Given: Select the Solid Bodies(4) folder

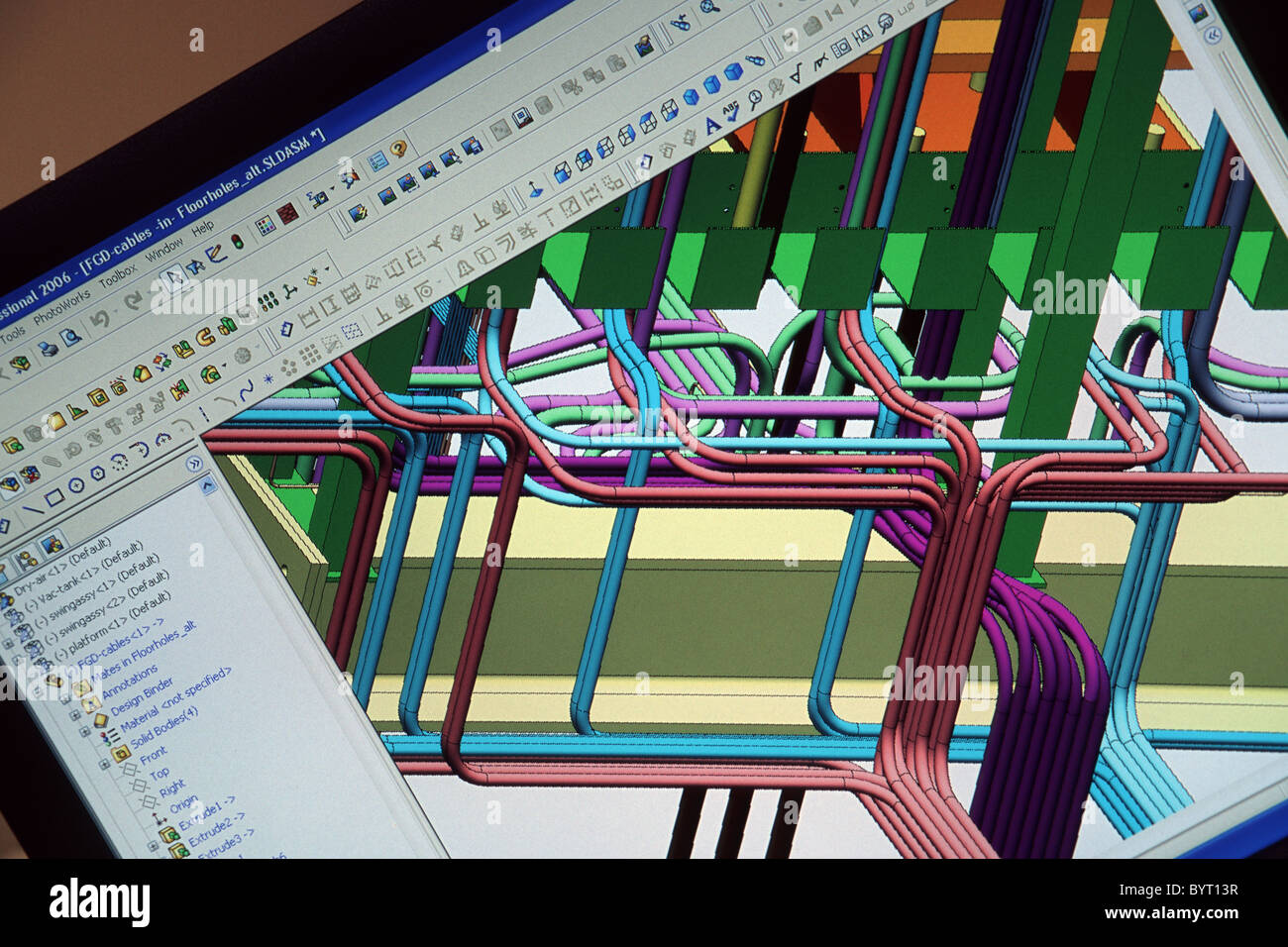Looking at the screenshot, I should point(163,728).
